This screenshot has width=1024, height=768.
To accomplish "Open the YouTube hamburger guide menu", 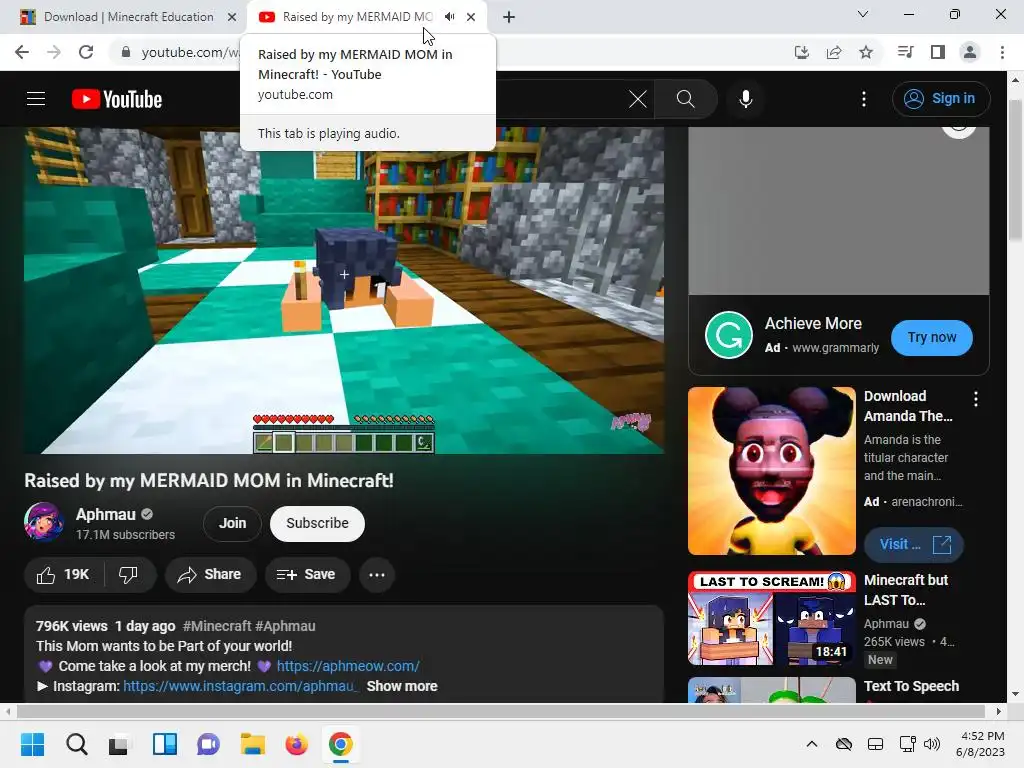I will pyautogui.click(x=36, y=99).
